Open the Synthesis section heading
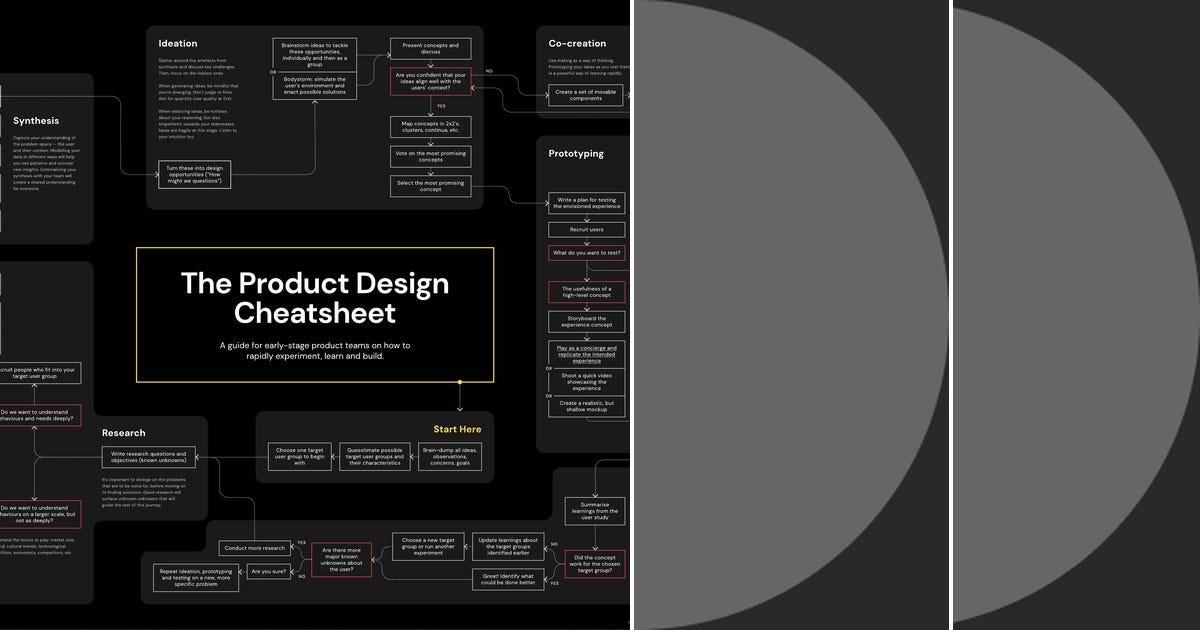This screenshot has width=1200, height=630. (x=35, y=120)
